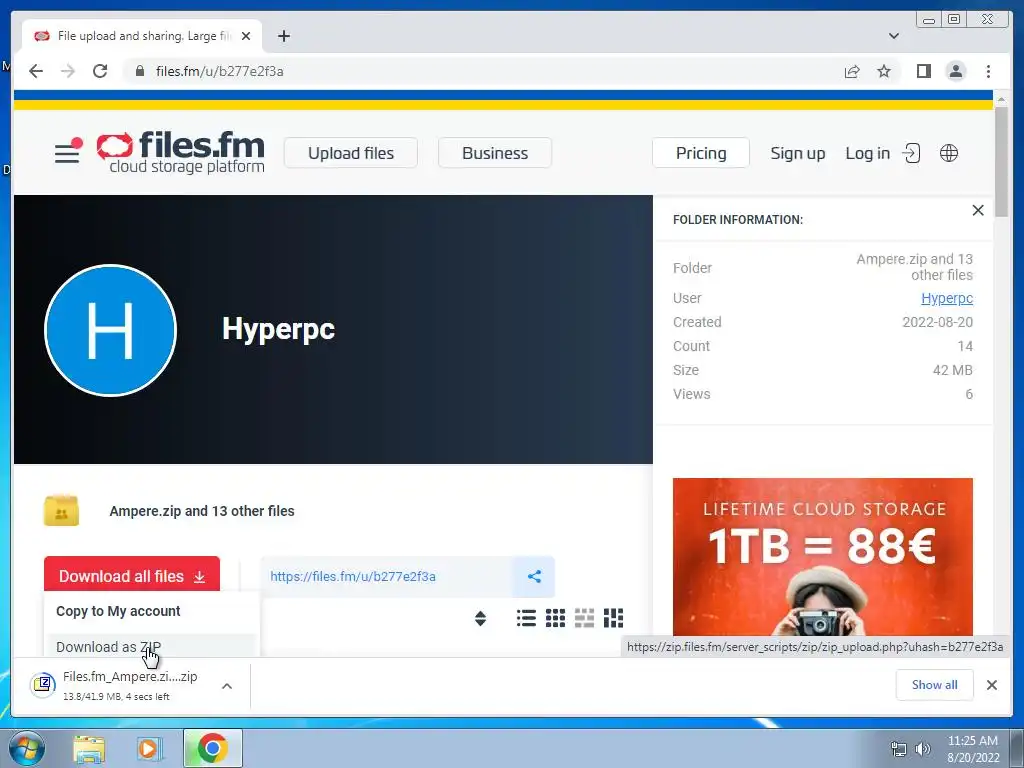Image resolution: width=1024 pixels, height=768 pixels.
Task: Expand options for Files.fm_Ampere download
Action: pos(227,686)
